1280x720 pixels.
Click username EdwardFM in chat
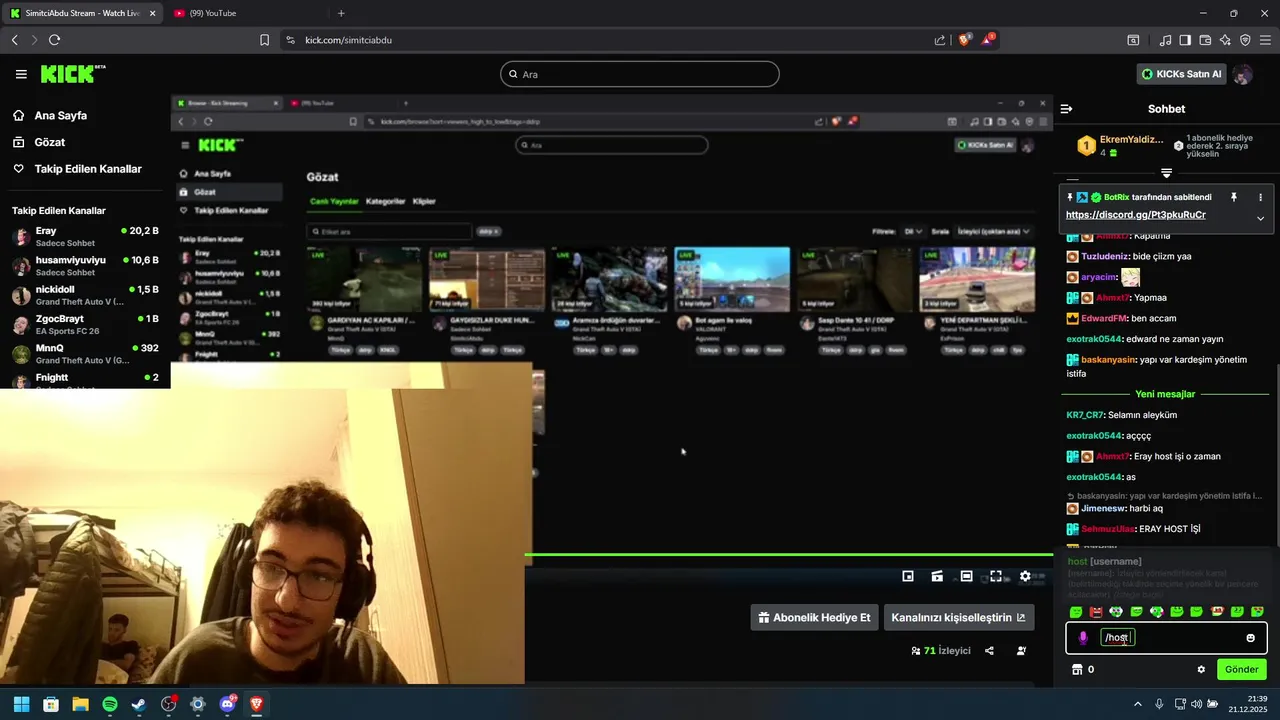coord(1104,318)
